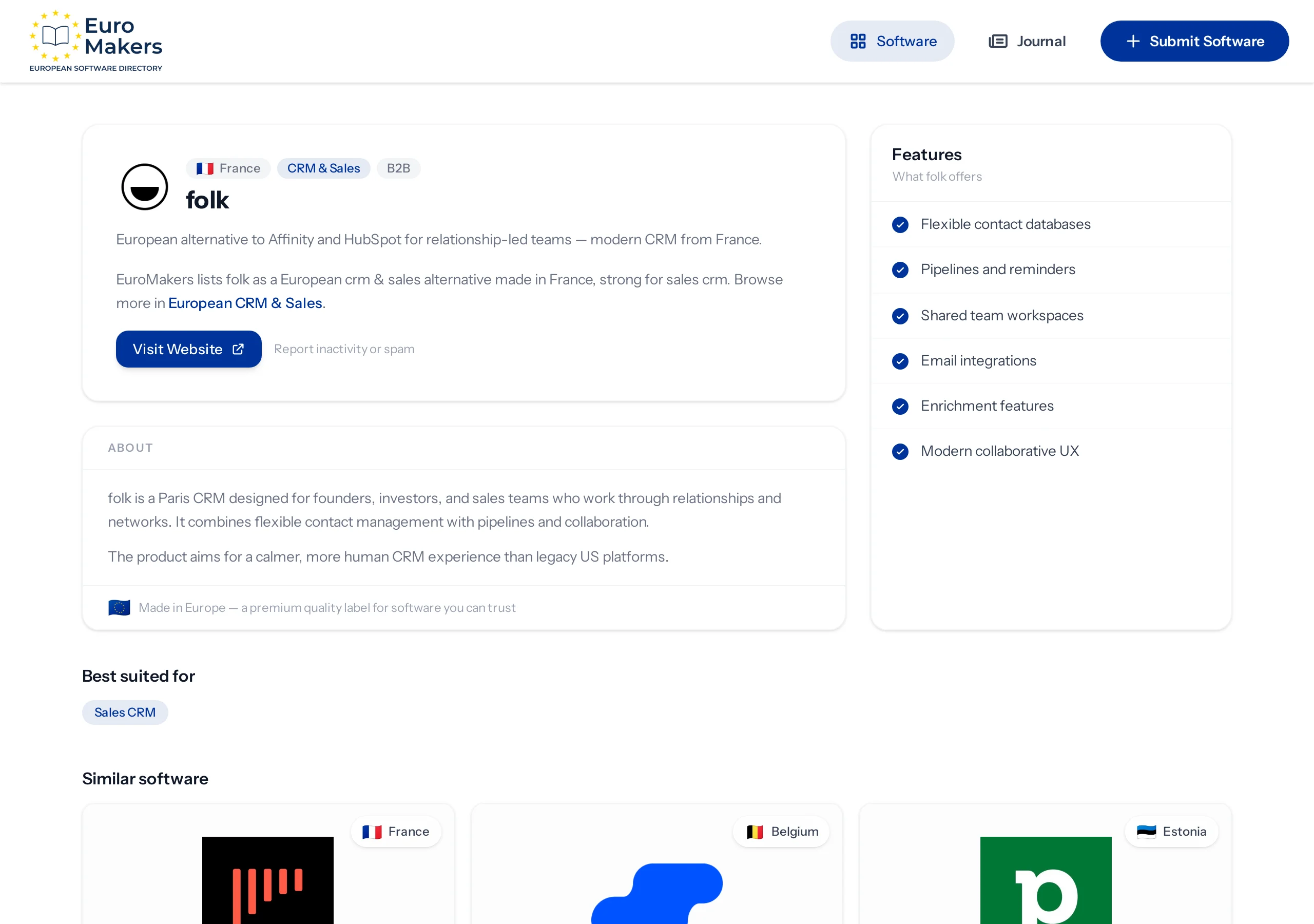Click the 'Enrichment features' feature text
Screen dimensions: 1314x924
click(987, 407)
